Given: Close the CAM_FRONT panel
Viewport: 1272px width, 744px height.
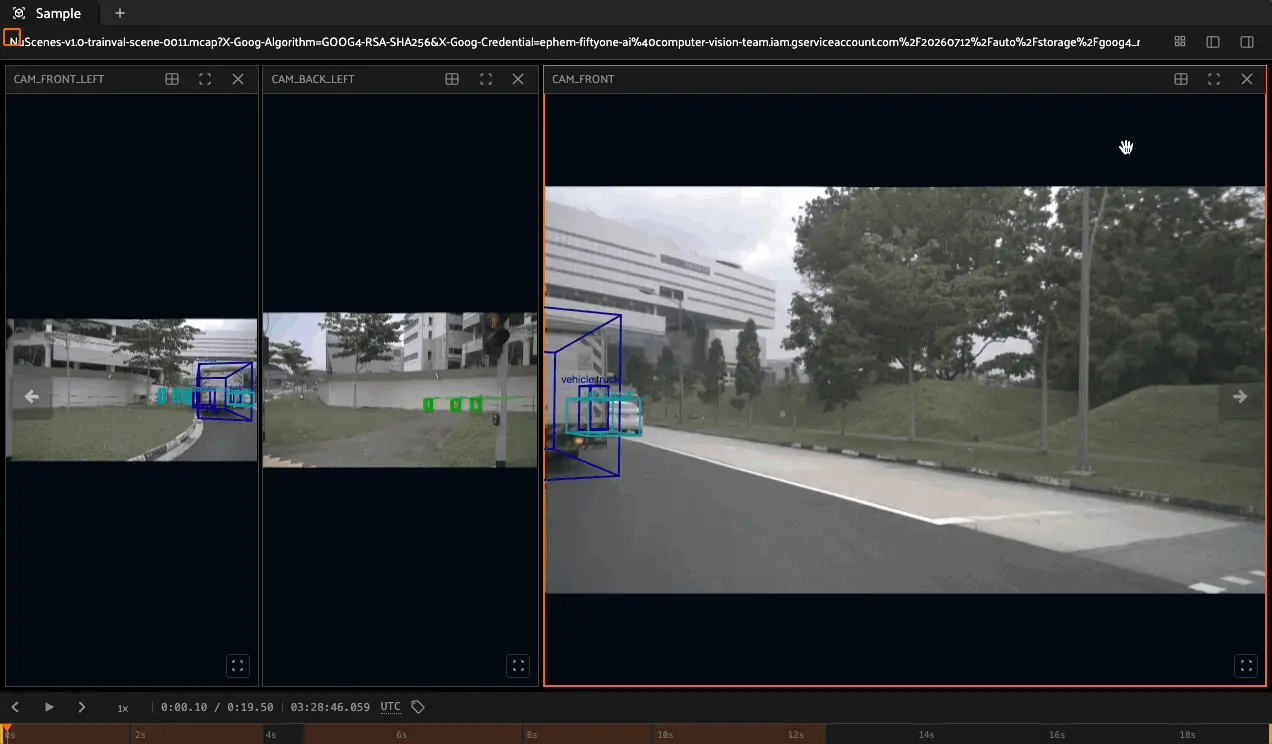Looking at the screenshot, I should (1247, 79).
